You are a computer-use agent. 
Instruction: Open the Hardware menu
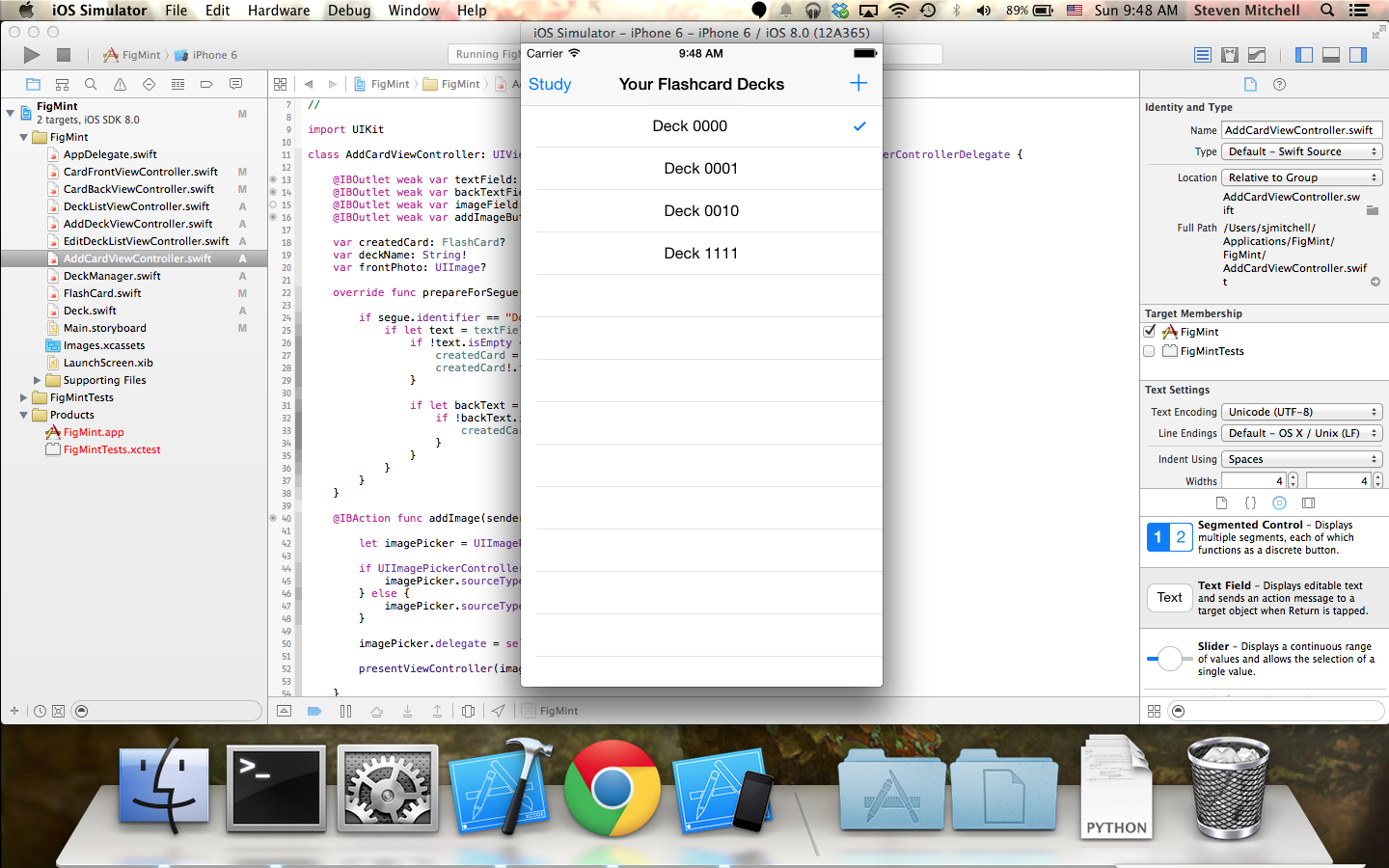[x=279, y=11]
